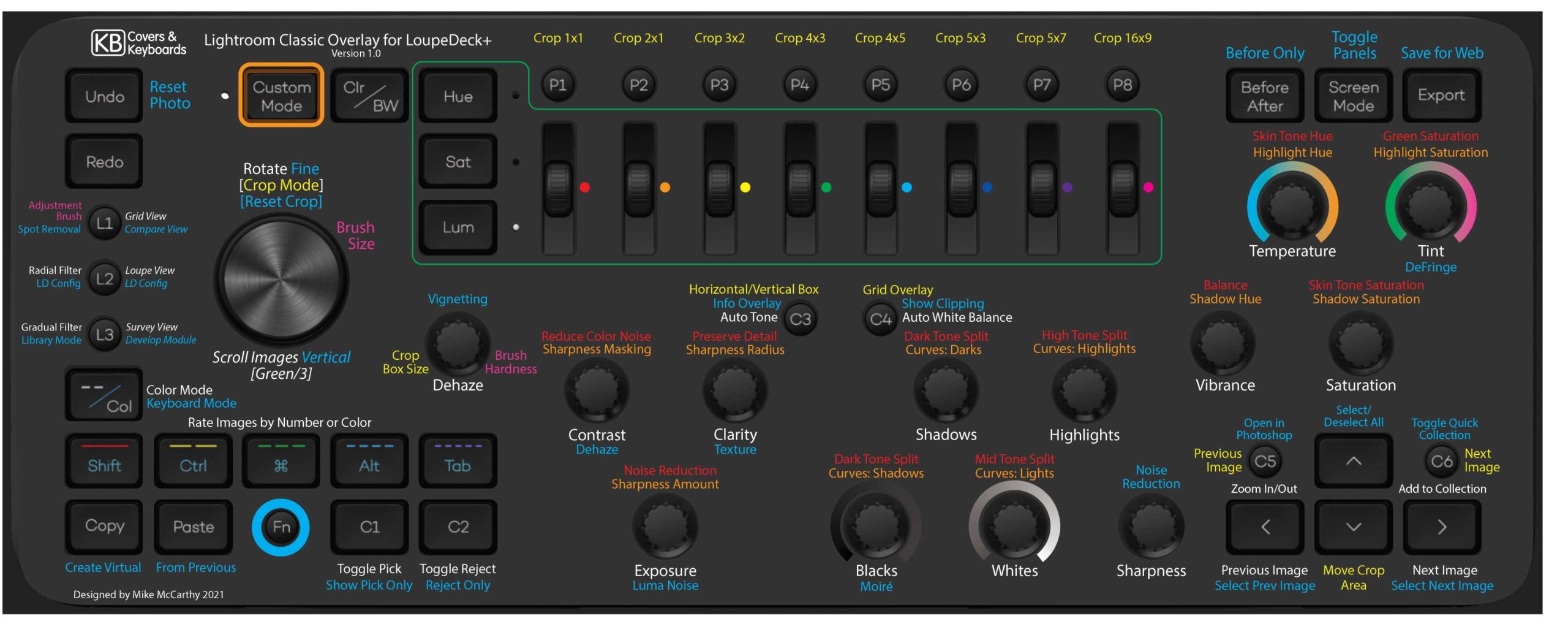Click the command symbol key

pos(281,461)
